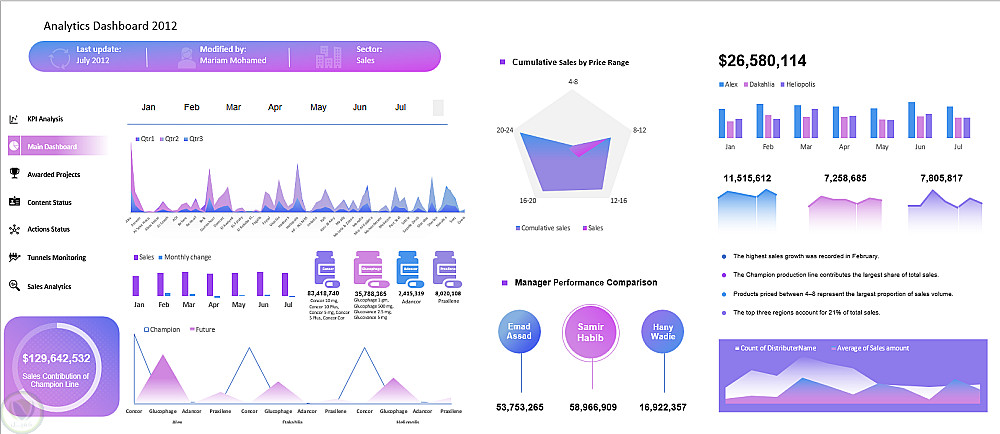This screenshot has width=1000, height=434.
Task: Click the Heliopolis legend color swatch
Action: (781, 84)
